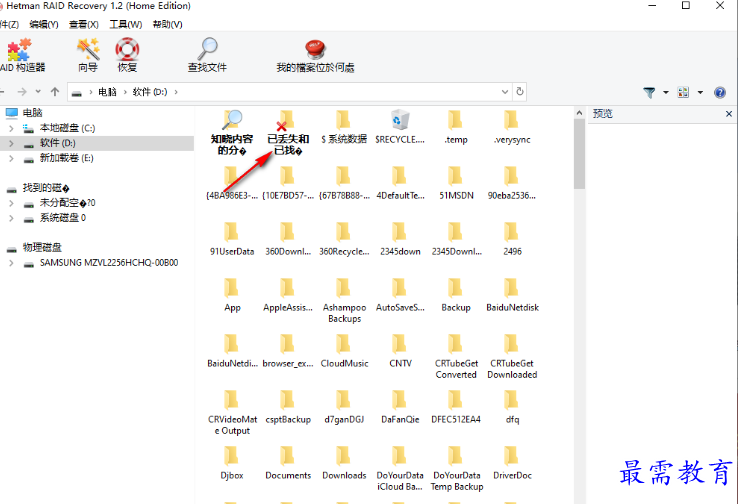The image size is (741, 504).
Task: Select 找到的磁 group in the tree
Action: pyautogui.click(x=46, y=188)
